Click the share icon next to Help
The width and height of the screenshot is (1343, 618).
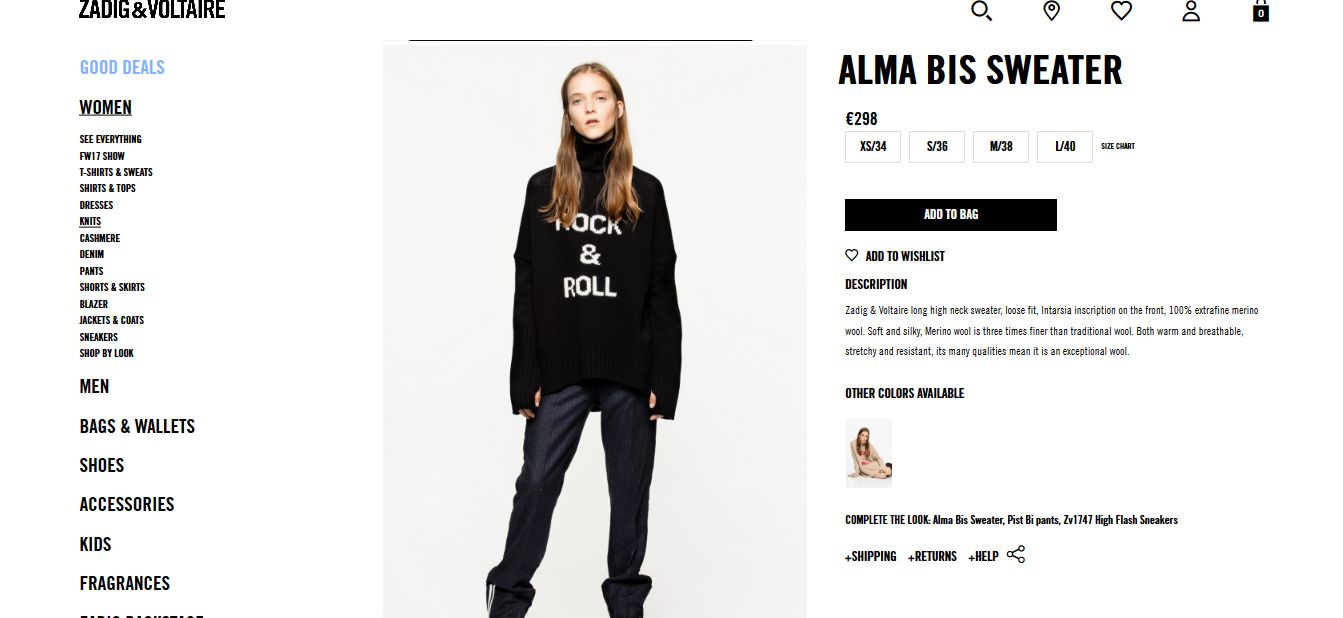pos(1016,554)
